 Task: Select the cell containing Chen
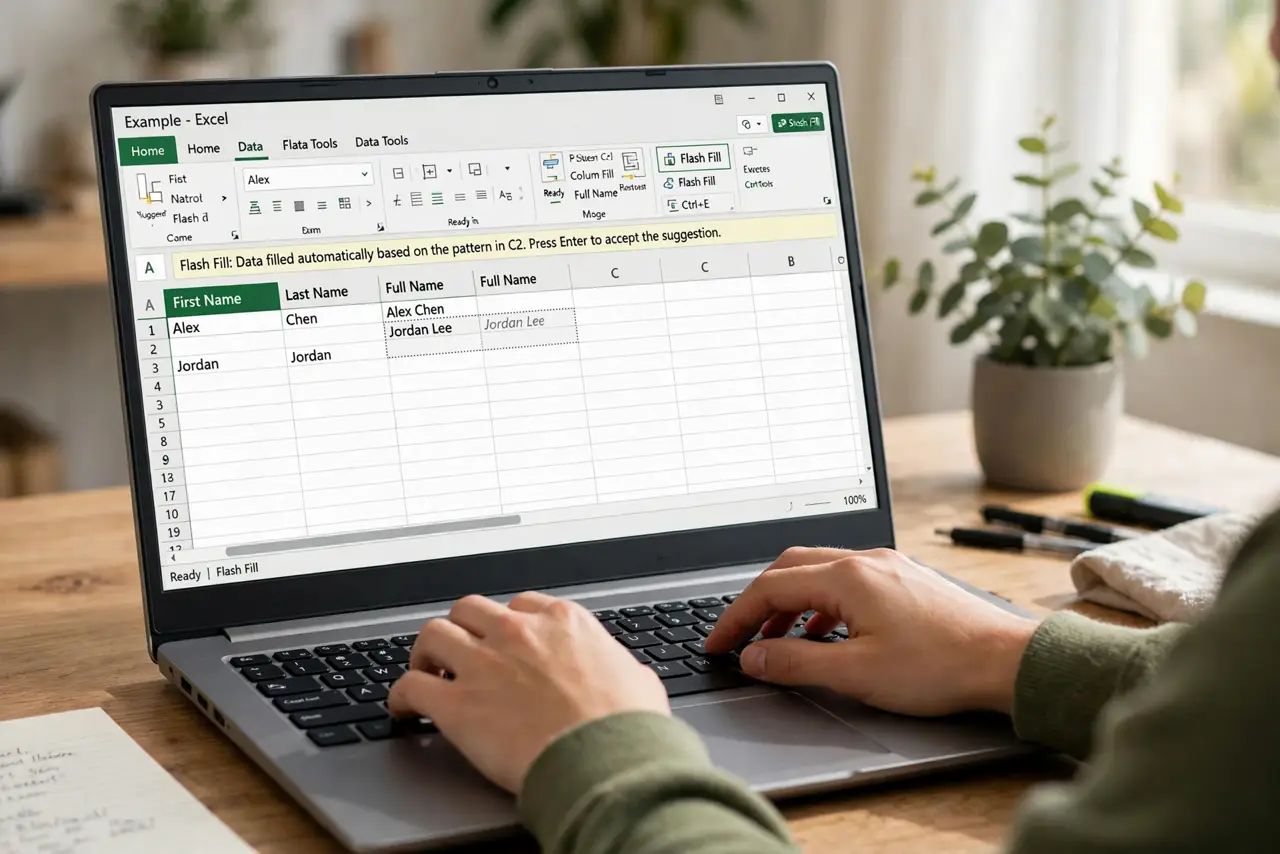332,319
